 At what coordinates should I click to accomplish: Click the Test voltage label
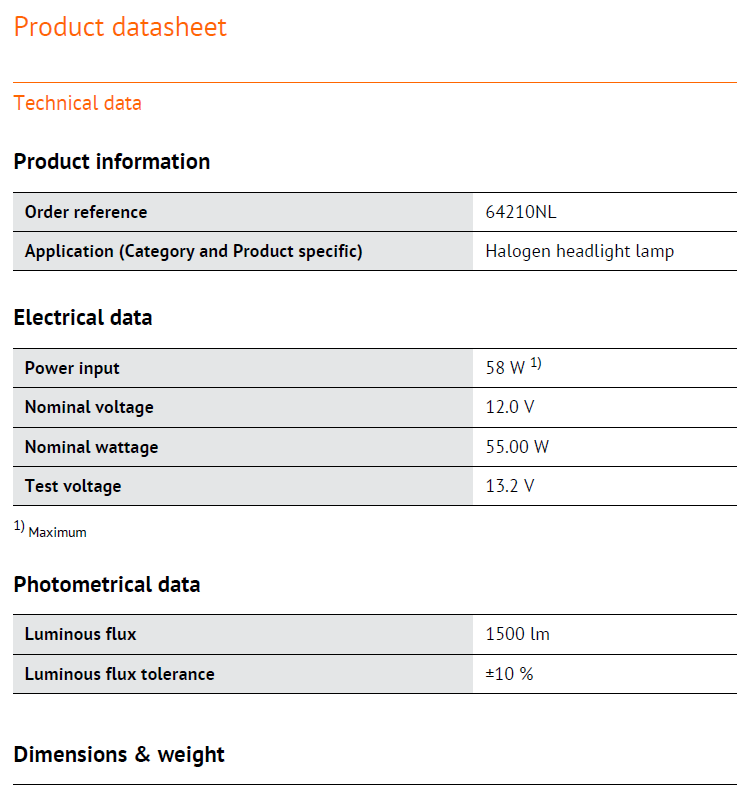[73, 486]
